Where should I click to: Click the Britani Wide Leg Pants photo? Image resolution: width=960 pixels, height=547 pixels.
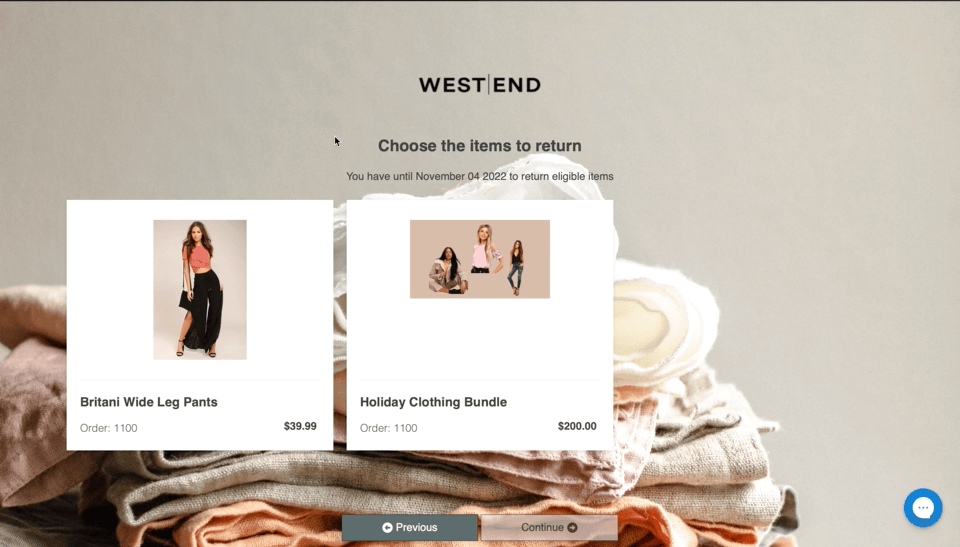(x=200, y=289)
